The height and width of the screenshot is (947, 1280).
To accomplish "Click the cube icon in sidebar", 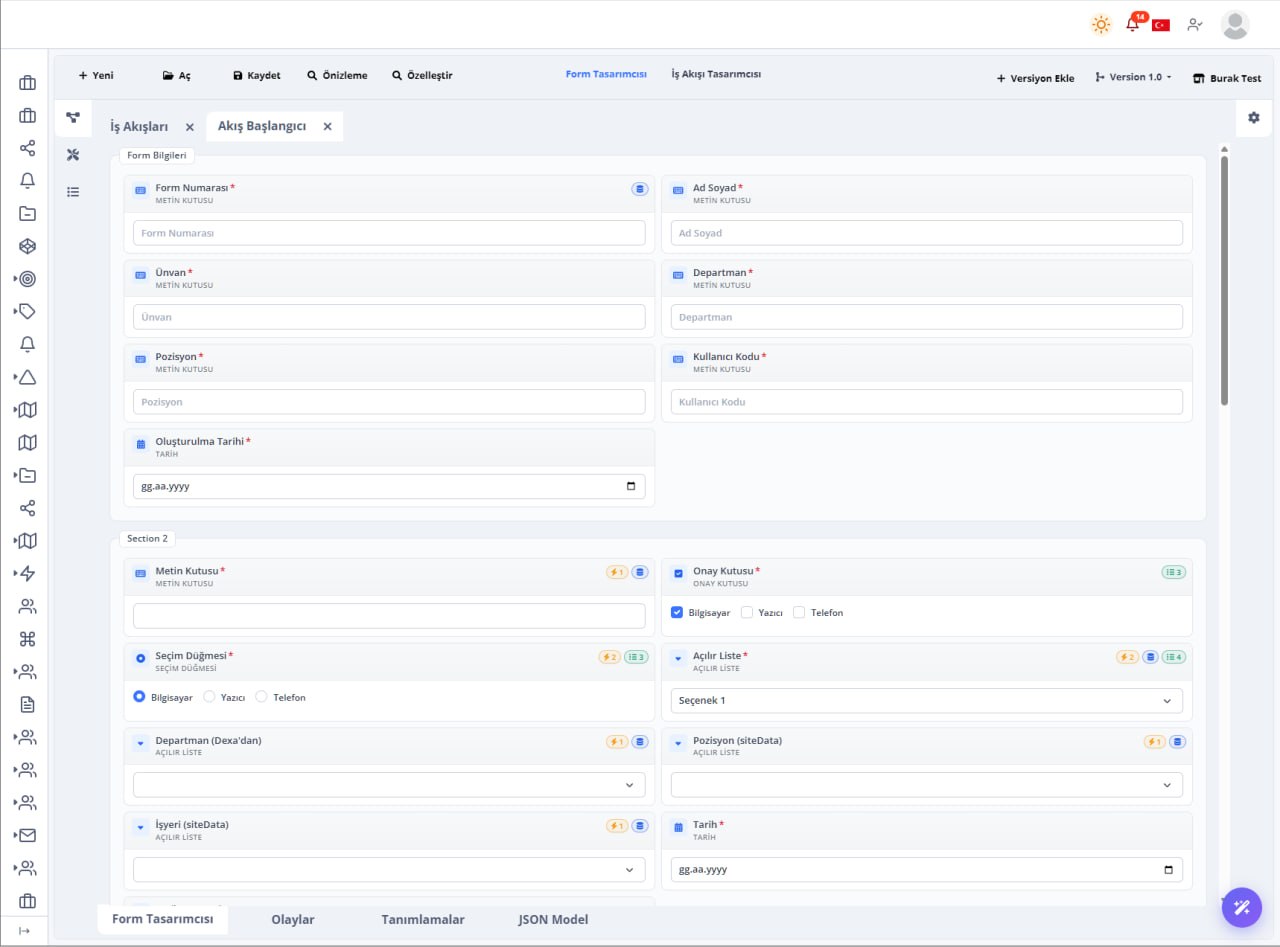I will [x=28, y=246].
